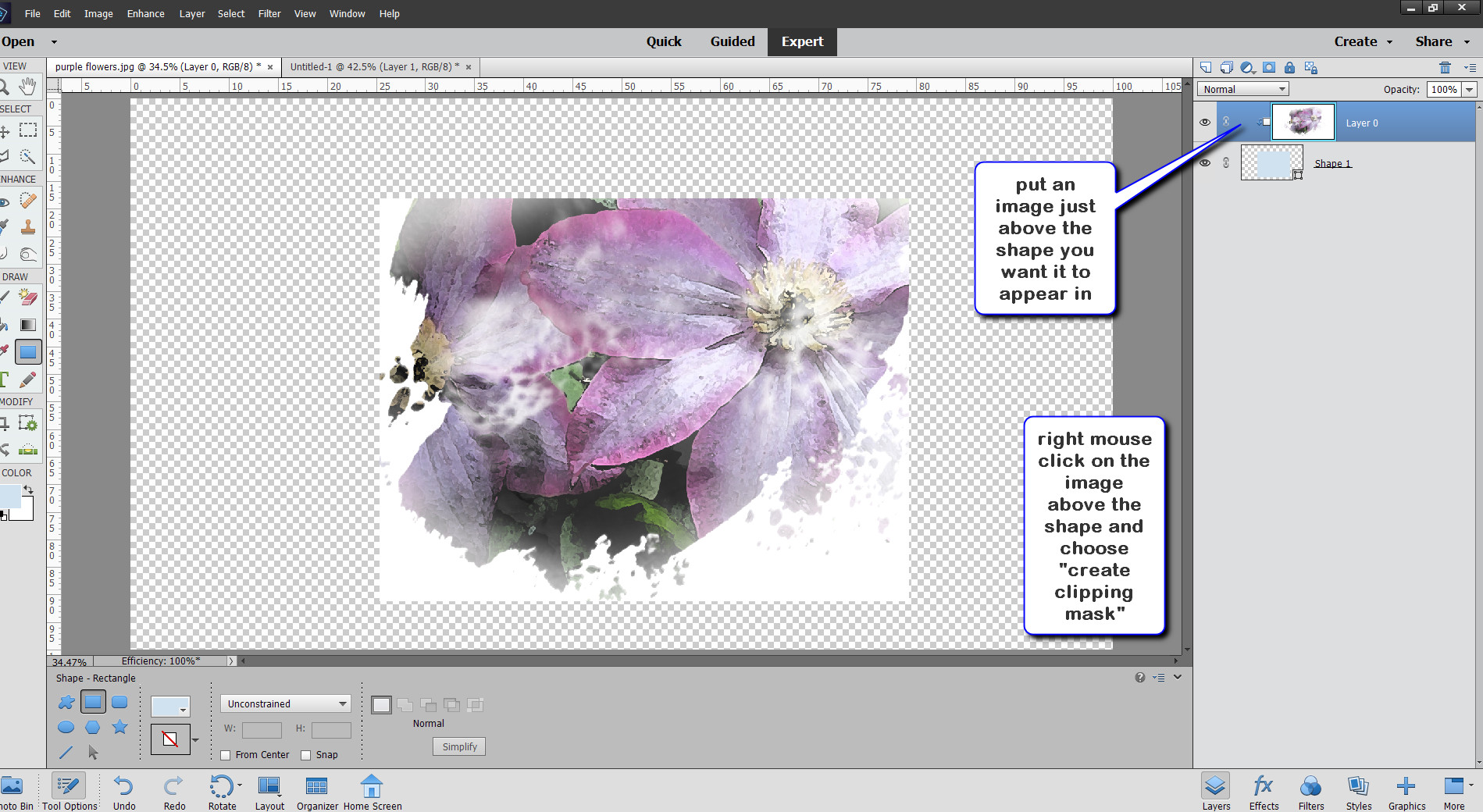The height and width of the screenshot is (812, 1483).
Task: Select the Rectangular Marquee tool
Action: pos(28,130)
